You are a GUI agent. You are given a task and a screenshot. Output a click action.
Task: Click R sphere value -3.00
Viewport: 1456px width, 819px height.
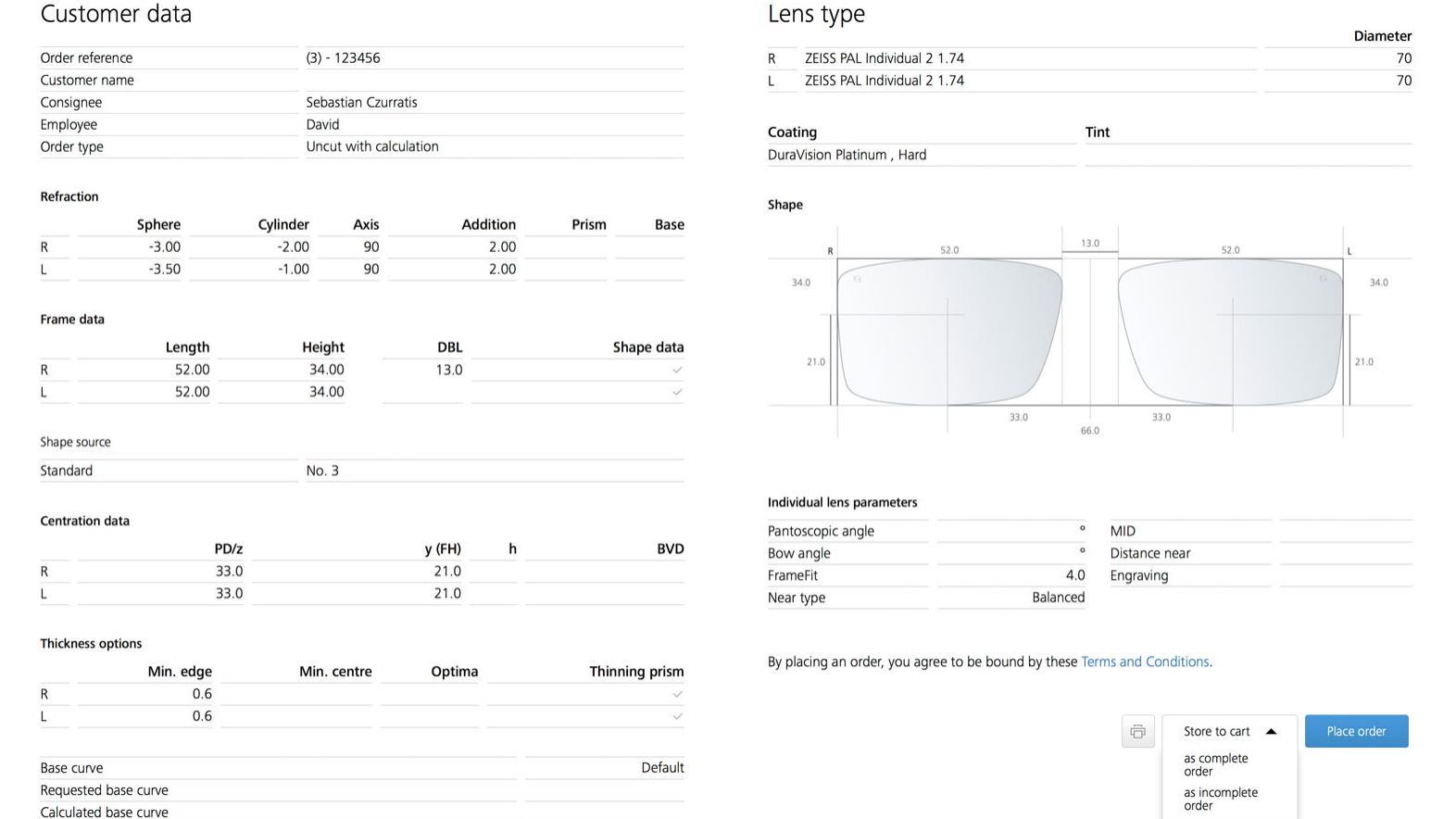click(x=164, y=246)
